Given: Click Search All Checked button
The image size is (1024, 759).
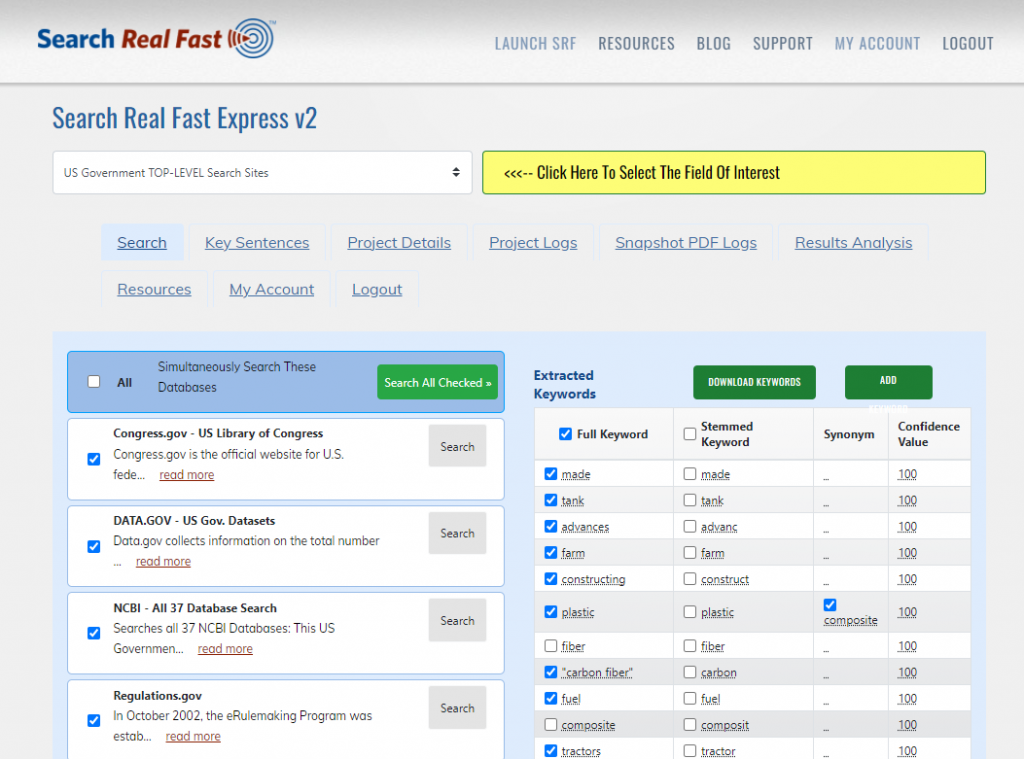Looking at the screenshot, I should click(438, 382).
